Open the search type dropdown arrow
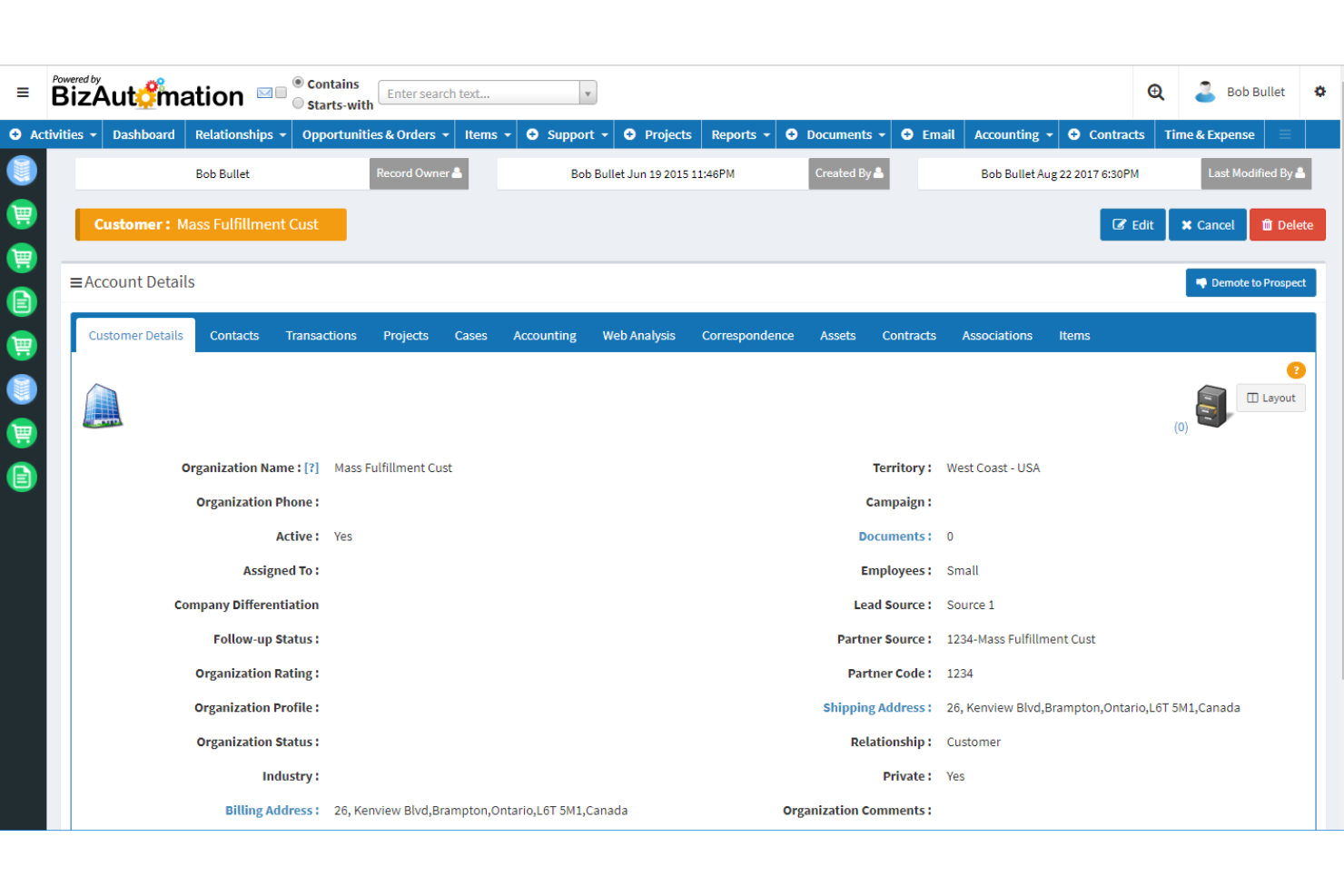 588,93
